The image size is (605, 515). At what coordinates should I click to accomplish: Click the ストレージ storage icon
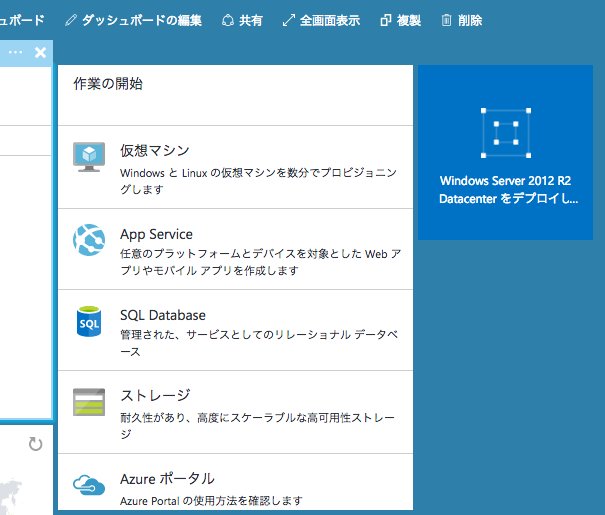click(x=89, y=402)
